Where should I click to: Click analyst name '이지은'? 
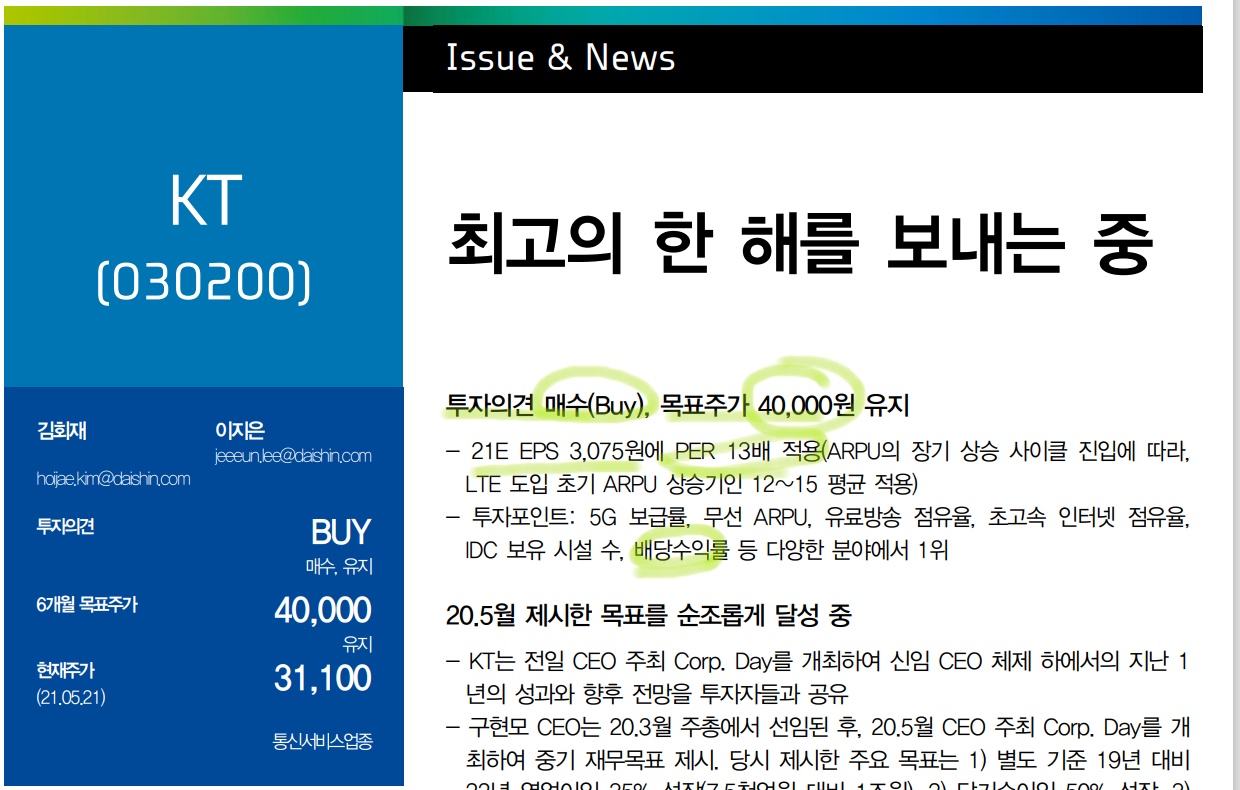[240, 432]
